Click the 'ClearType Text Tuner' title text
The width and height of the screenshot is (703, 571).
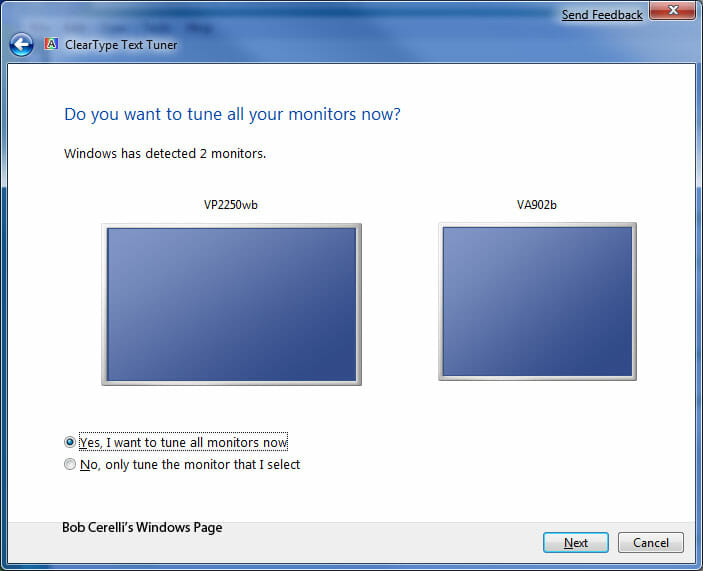121,45
